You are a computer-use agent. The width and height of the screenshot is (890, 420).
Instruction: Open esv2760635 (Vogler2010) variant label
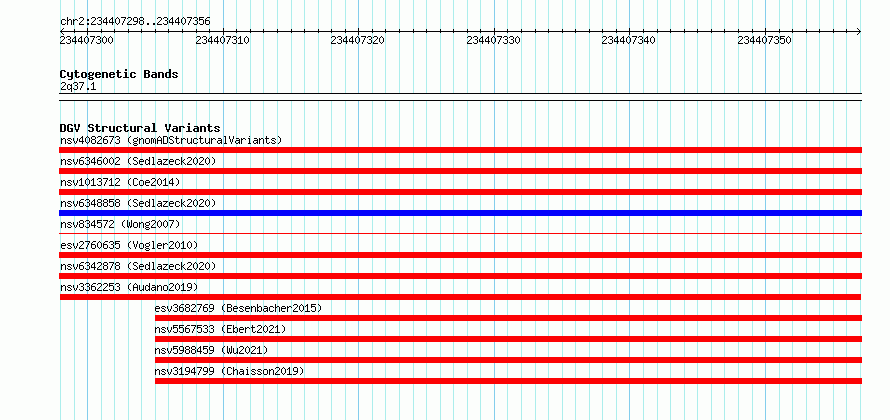[x=129, y=245]
